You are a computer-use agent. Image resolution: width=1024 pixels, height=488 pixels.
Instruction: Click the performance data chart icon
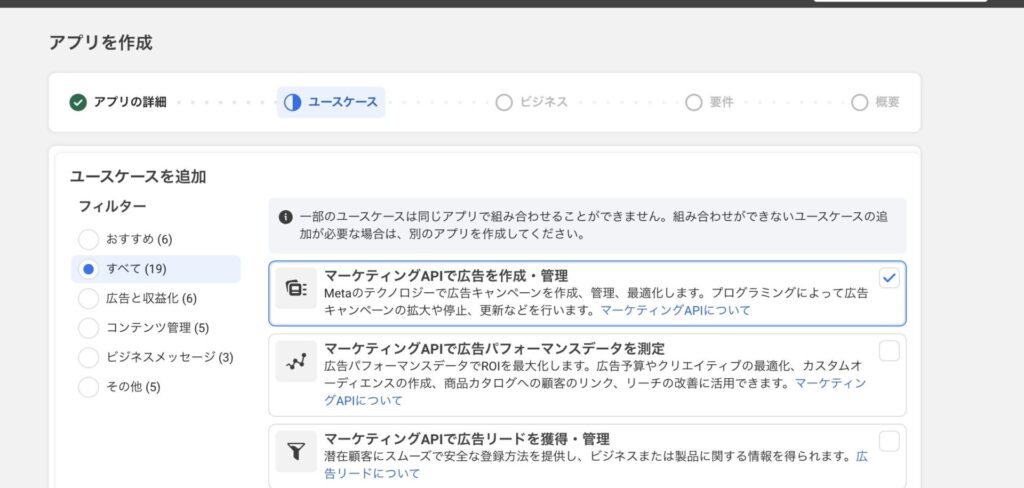(296, 362)
